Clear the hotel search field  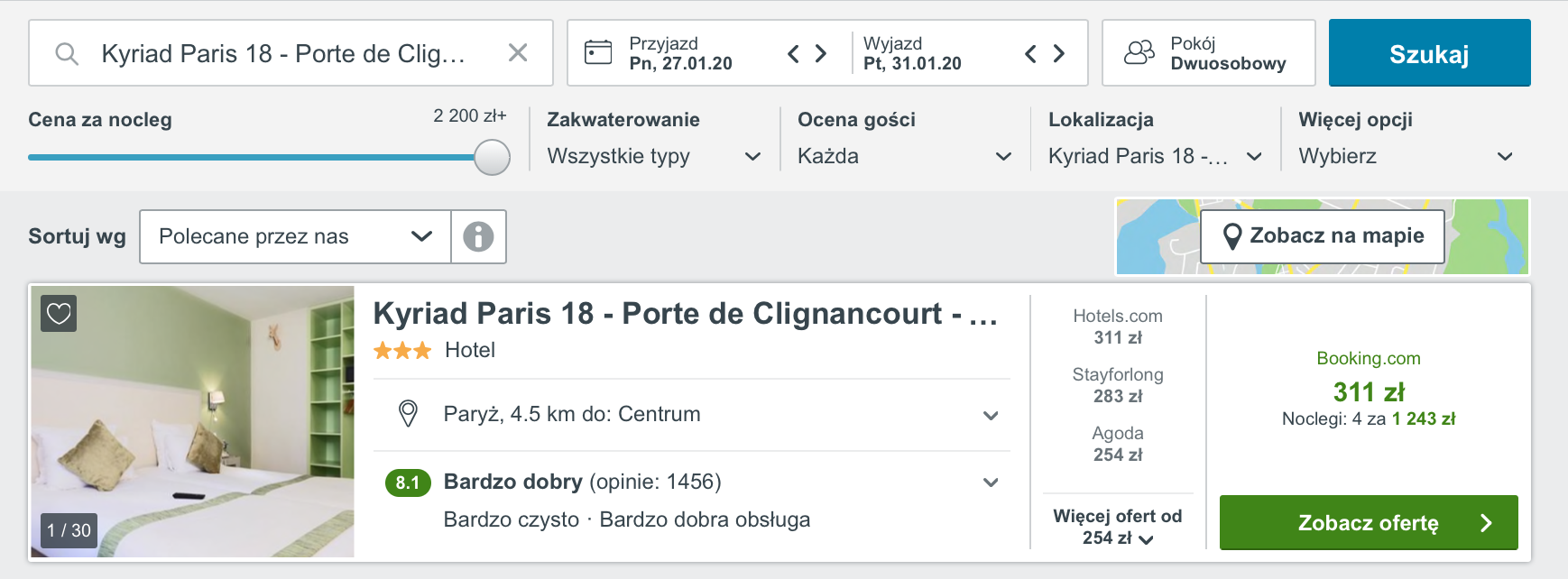coord(518,53)
